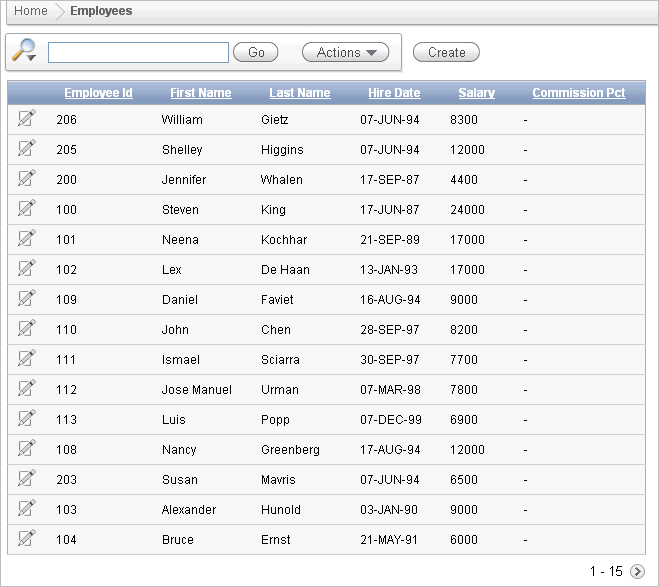Click the salary value 7700
The height and width of the screenshot is (587, 659).
point(464,360)
